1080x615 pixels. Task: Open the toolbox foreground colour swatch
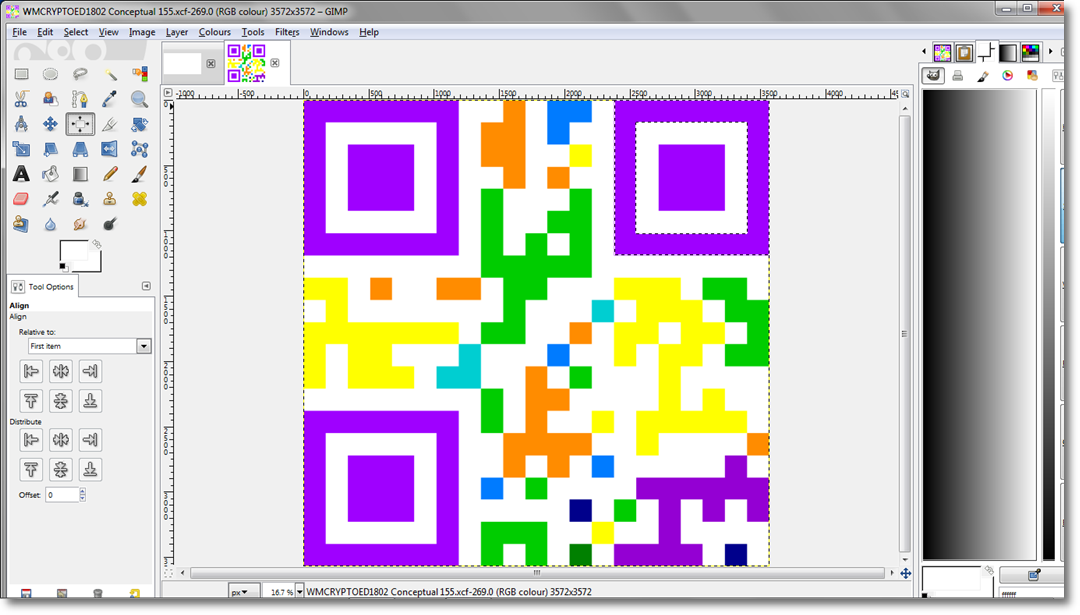pos(74,251)
